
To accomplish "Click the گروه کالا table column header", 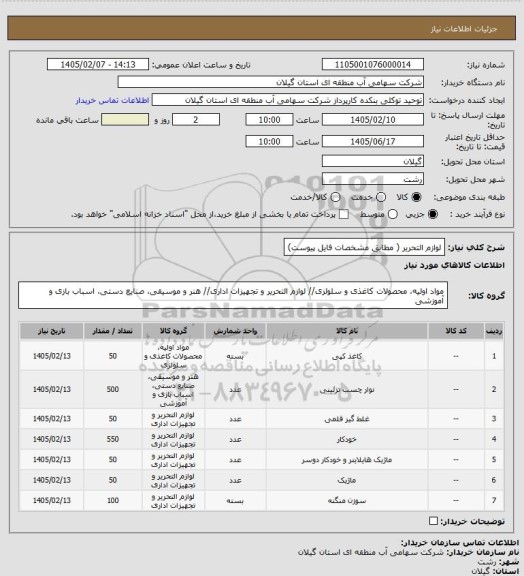I will (173, 331).
